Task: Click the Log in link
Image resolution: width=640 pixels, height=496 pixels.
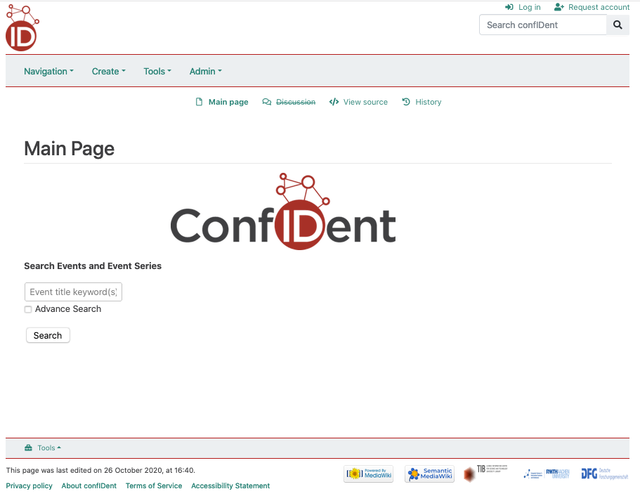Action: click(522, 7)
